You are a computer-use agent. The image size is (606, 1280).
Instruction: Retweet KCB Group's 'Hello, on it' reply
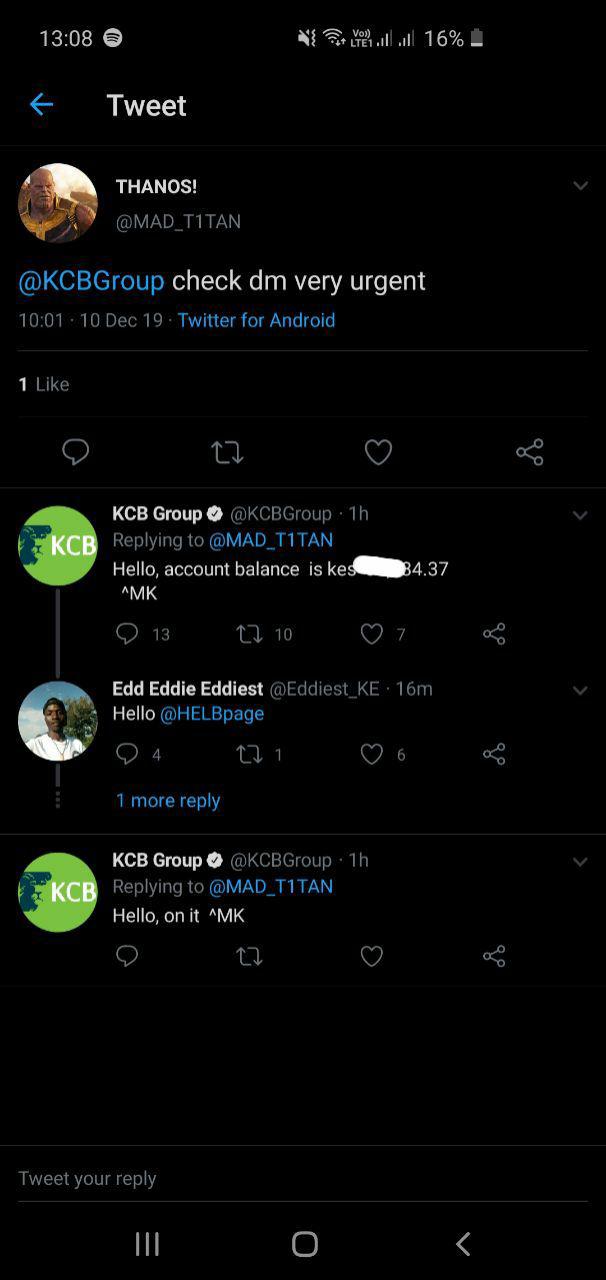pyautogui.click(x=249, y=957)
